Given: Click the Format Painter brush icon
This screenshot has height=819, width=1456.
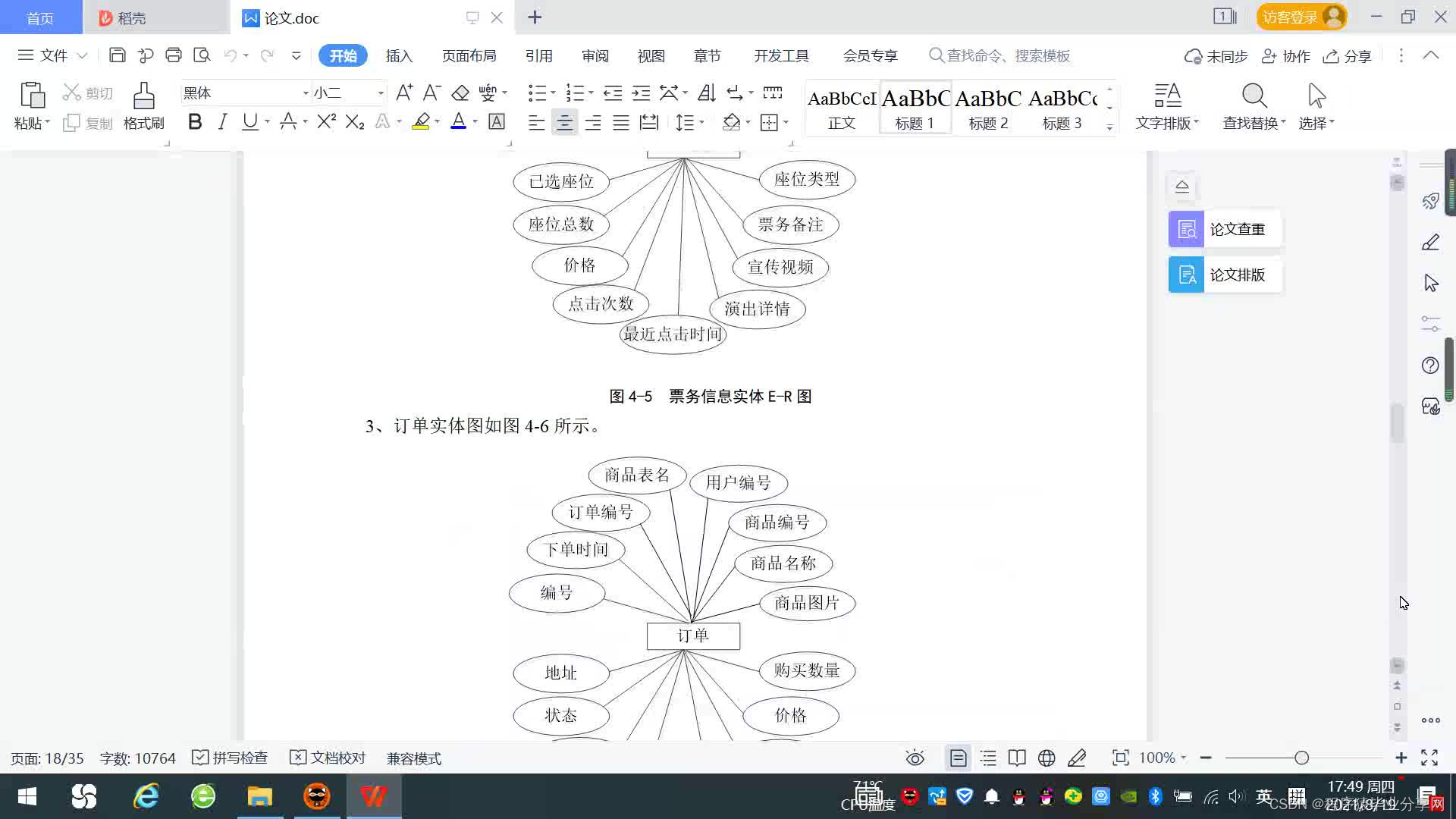Looking at the screenshot, I should (143, 96).
